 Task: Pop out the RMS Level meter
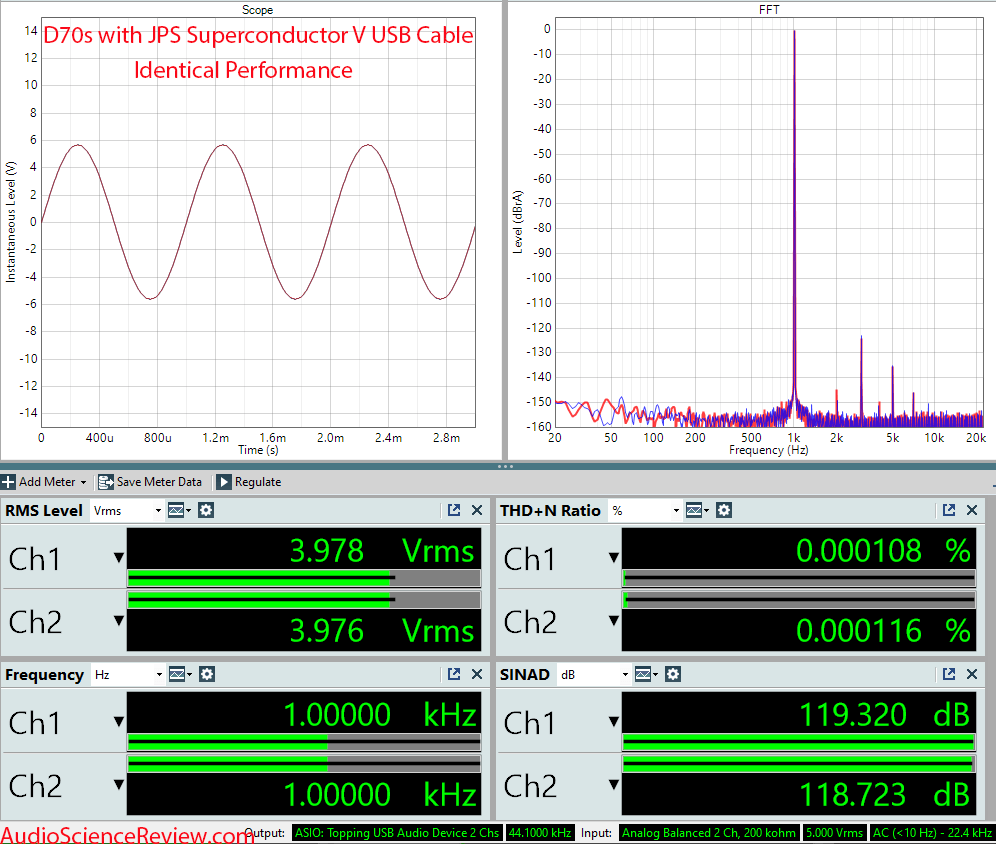454,510
